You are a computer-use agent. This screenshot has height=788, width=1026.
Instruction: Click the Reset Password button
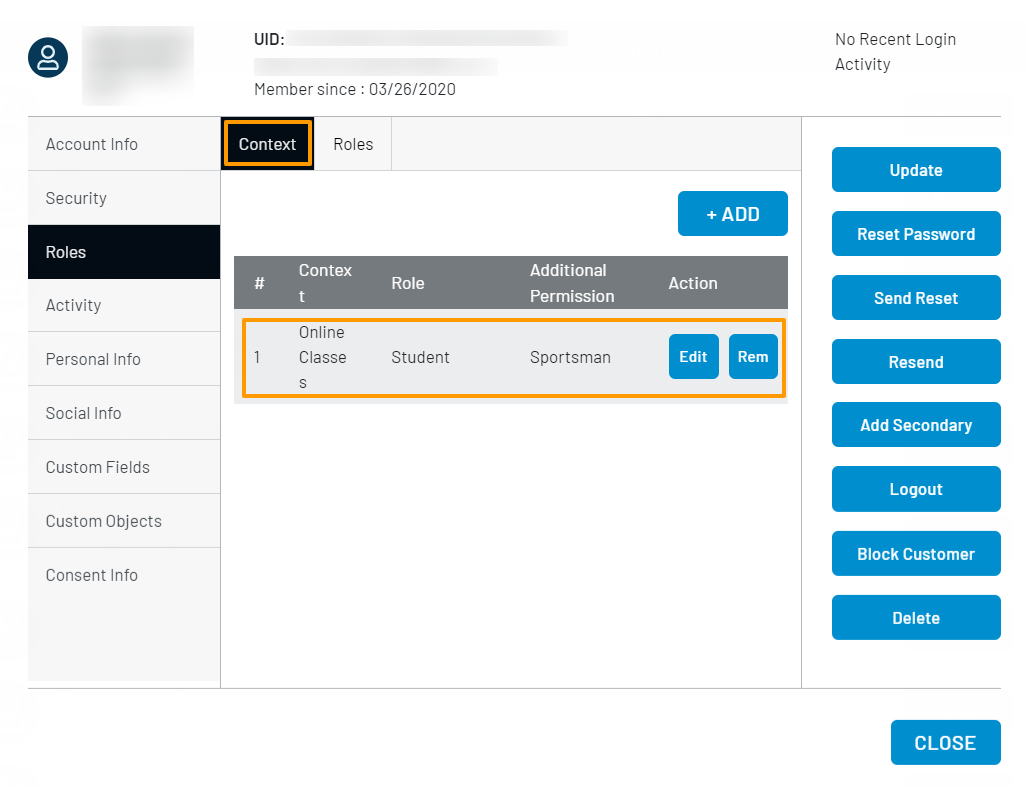coord(915,233)
